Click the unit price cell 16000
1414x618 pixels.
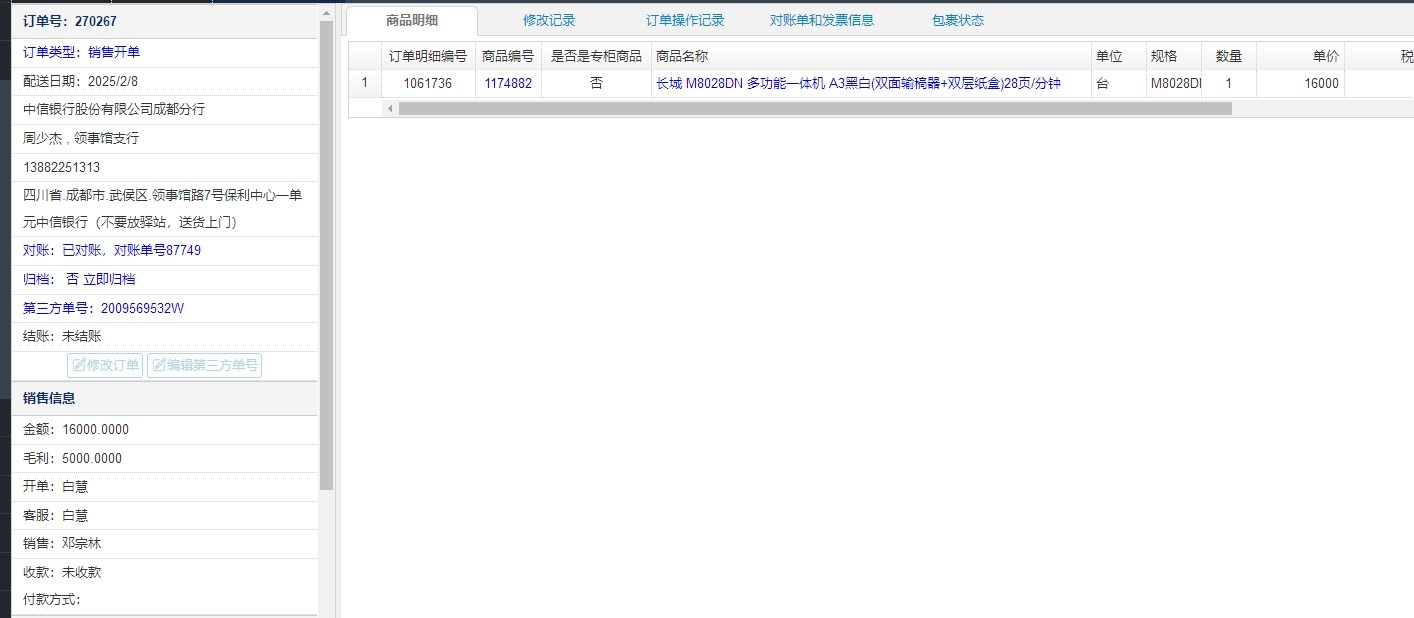[1300, 84]
